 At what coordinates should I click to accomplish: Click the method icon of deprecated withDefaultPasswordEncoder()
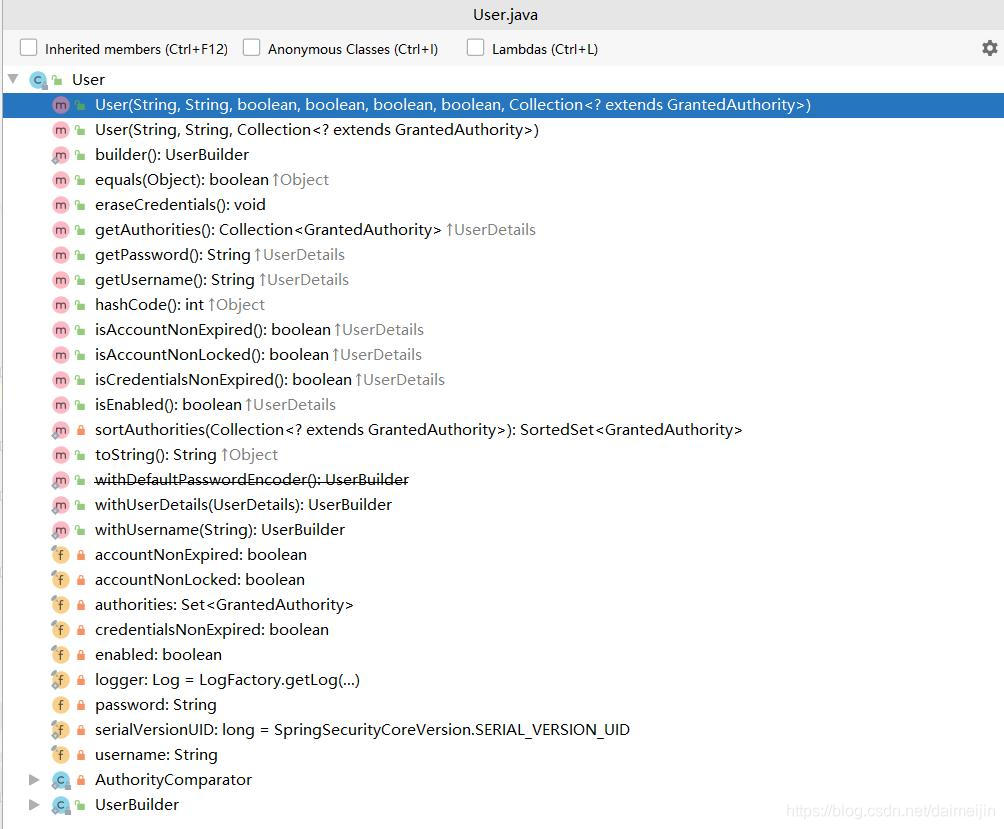tap(60, 479)
